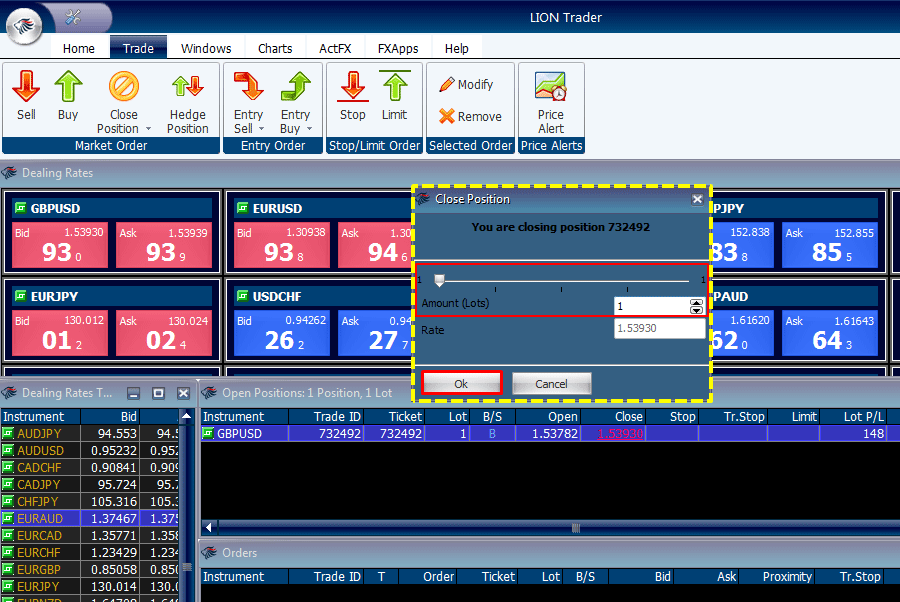This screenshot has height=602, width=900.
Task: Open the Price Alert tool
Action: (x=550, y=102)
